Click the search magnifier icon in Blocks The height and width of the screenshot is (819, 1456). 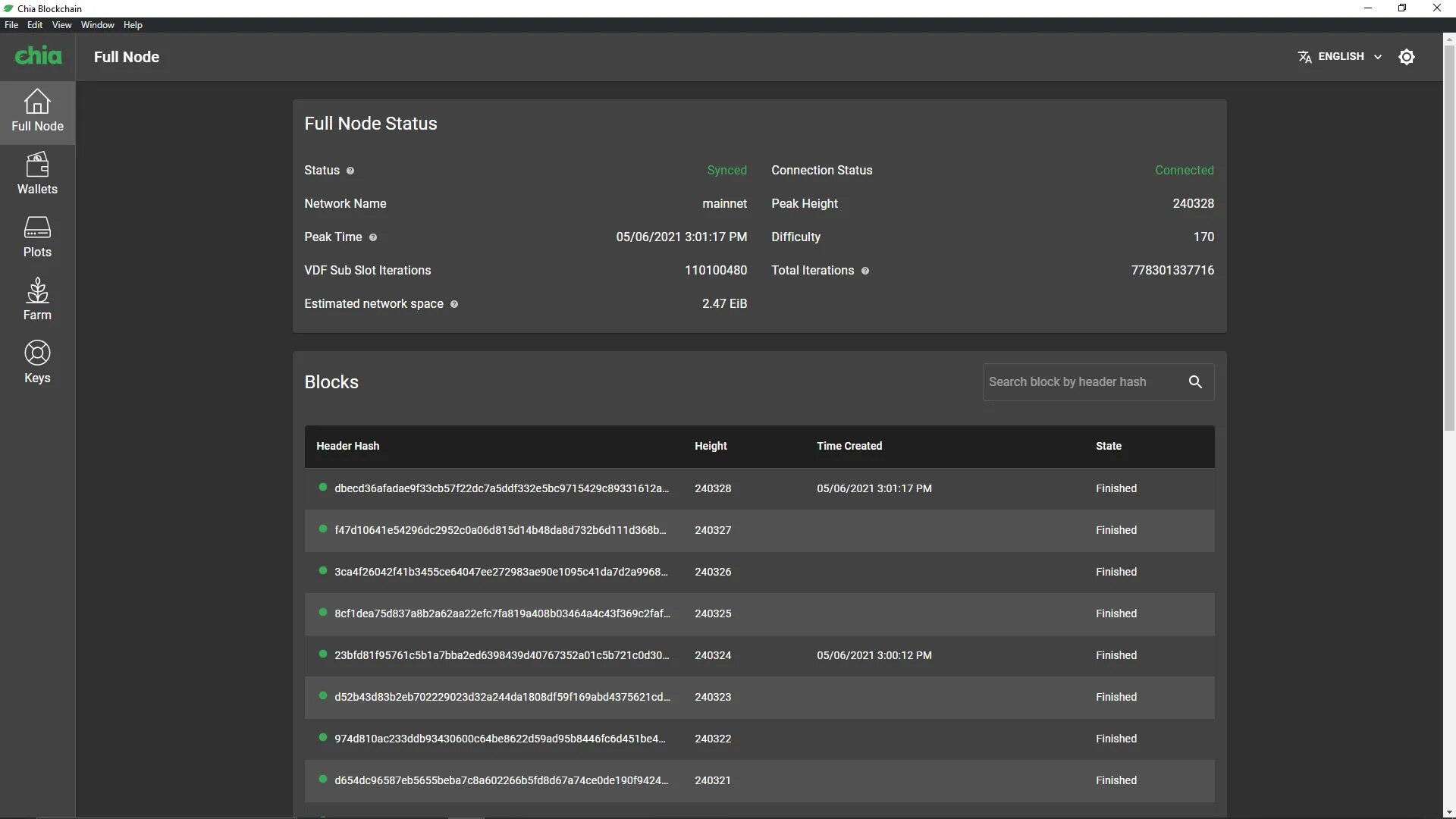tap(1195, 382)
